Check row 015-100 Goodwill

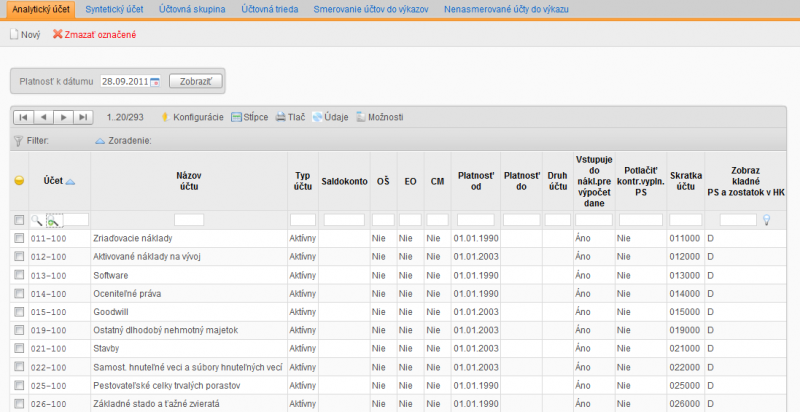tap(19, 312)
